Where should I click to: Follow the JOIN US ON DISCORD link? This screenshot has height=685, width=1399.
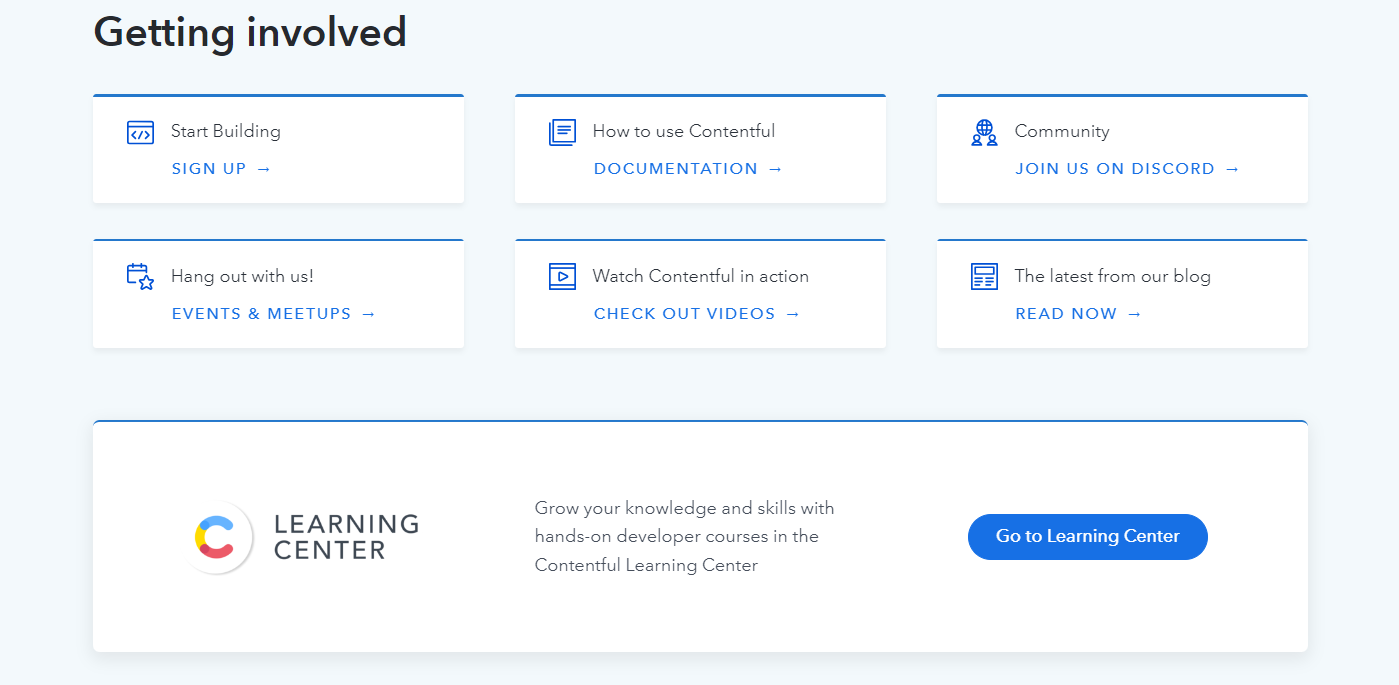click(x=1127, y=169)
